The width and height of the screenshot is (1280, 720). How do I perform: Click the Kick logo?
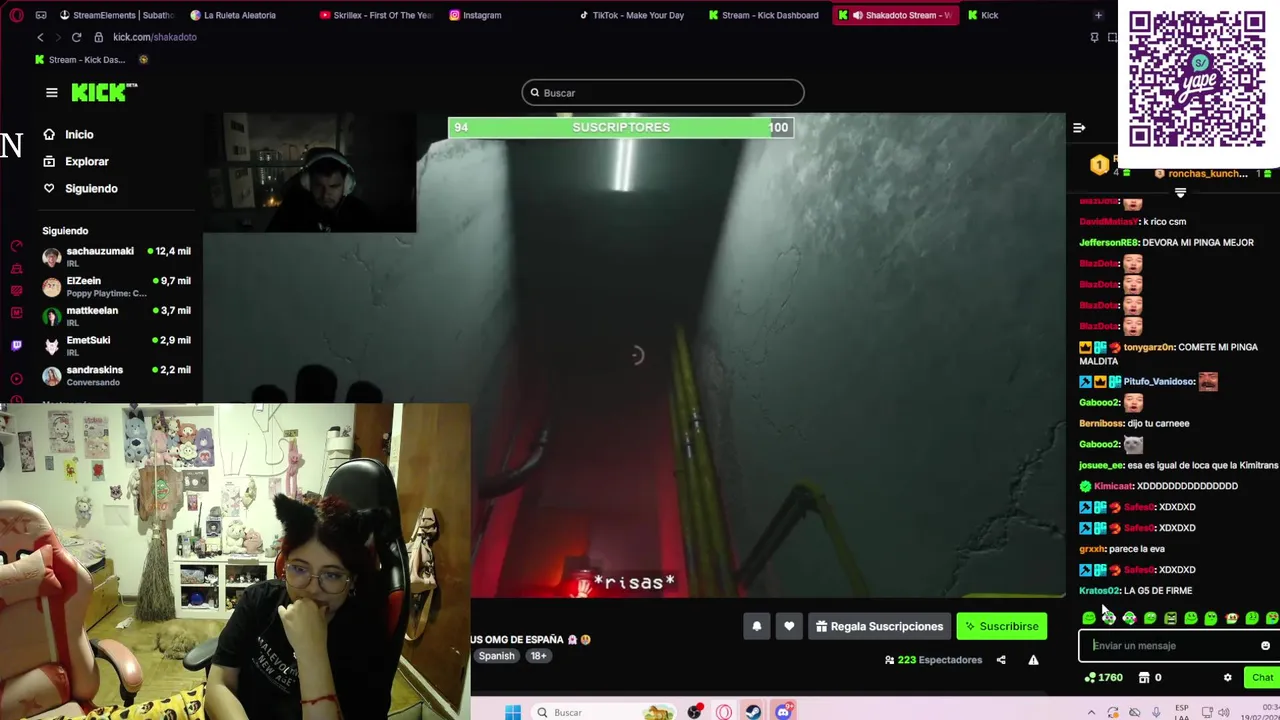click(x=104, y=92)
